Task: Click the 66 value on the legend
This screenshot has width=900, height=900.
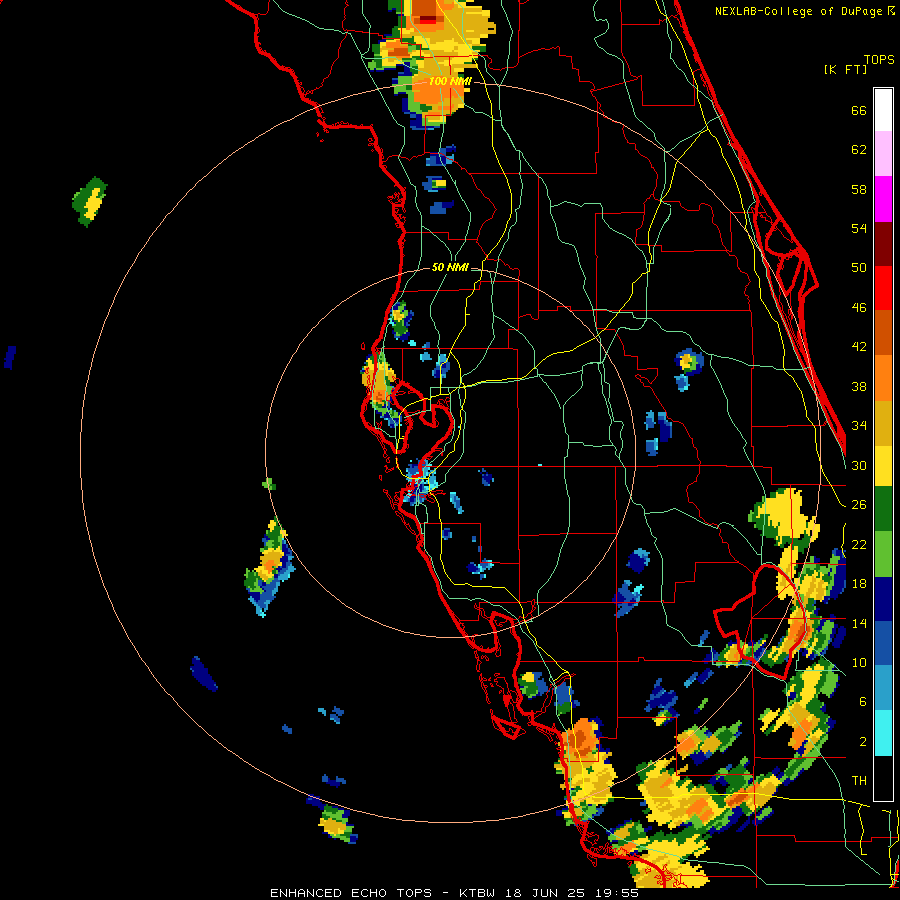Action: click(x=859, y=111)
